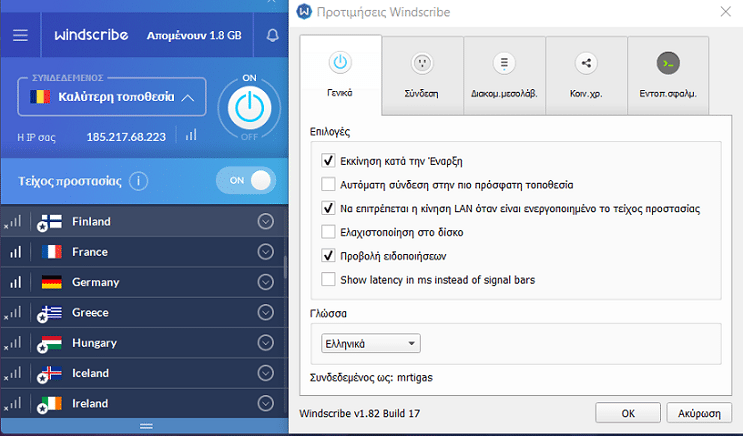
Task: Click the Απομένουν 1.8 GB data label
Action: pos(194,36)
